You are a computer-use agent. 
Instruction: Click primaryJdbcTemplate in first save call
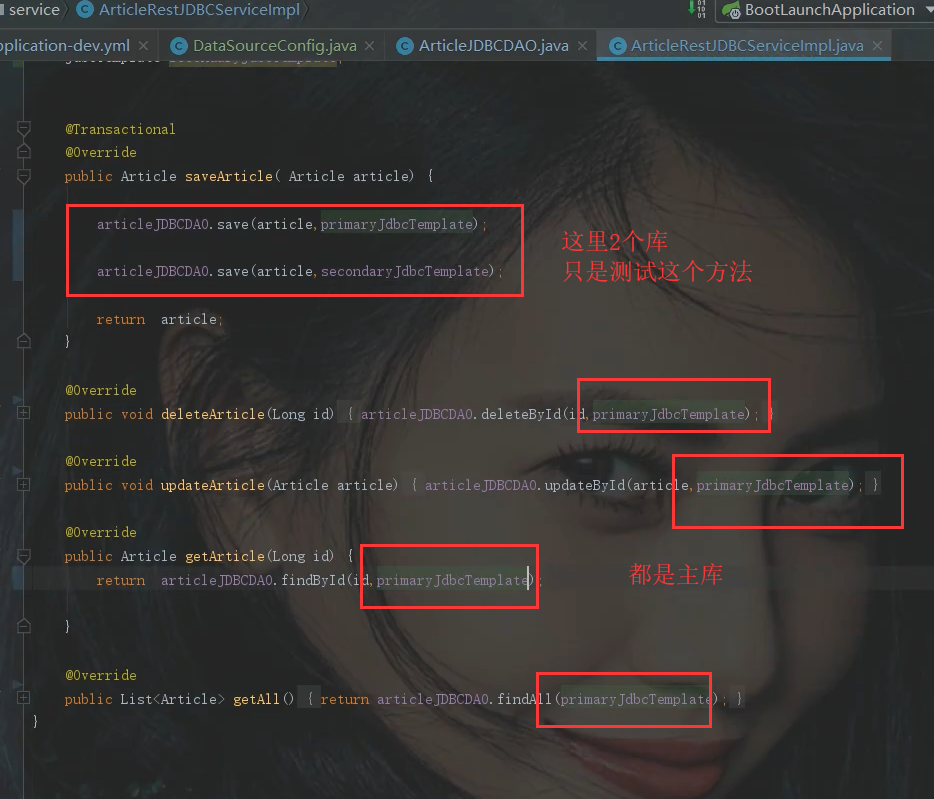click(397, 225)
